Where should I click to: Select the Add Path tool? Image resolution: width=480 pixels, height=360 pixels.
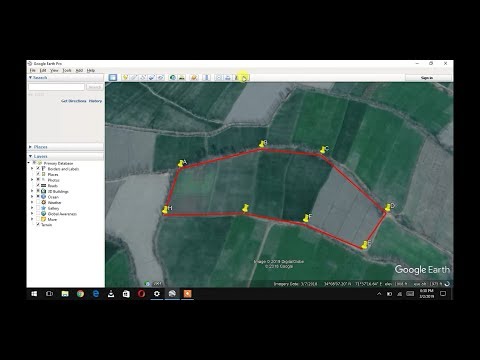(143, 78)
